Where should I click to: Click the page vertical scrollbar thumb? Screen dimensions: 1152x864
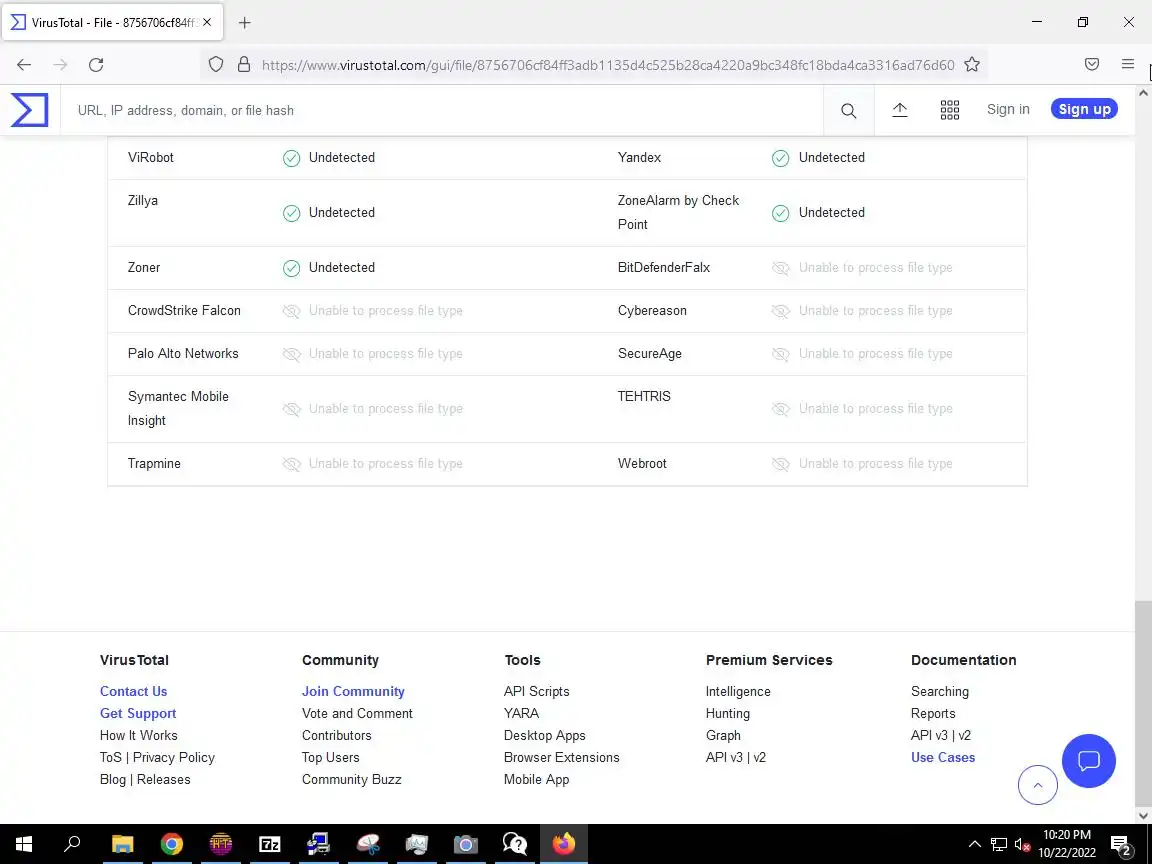coord(1143,703)
